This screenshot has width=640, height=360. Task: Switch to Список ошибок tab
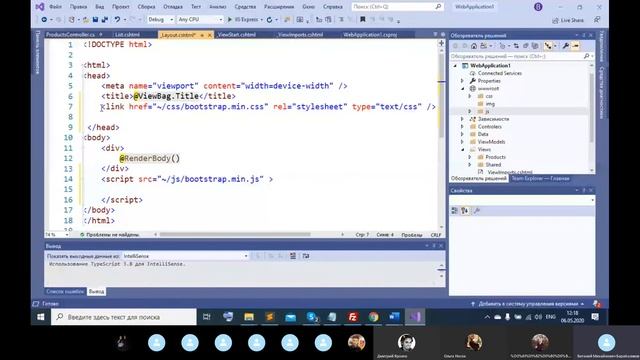point(65,291)
